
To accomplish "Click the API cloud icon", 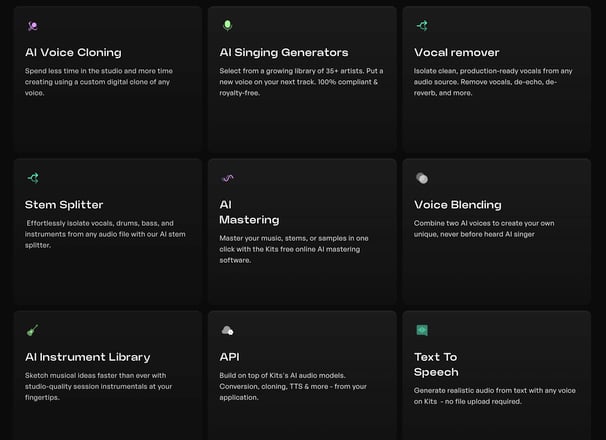I will [227, 331].
